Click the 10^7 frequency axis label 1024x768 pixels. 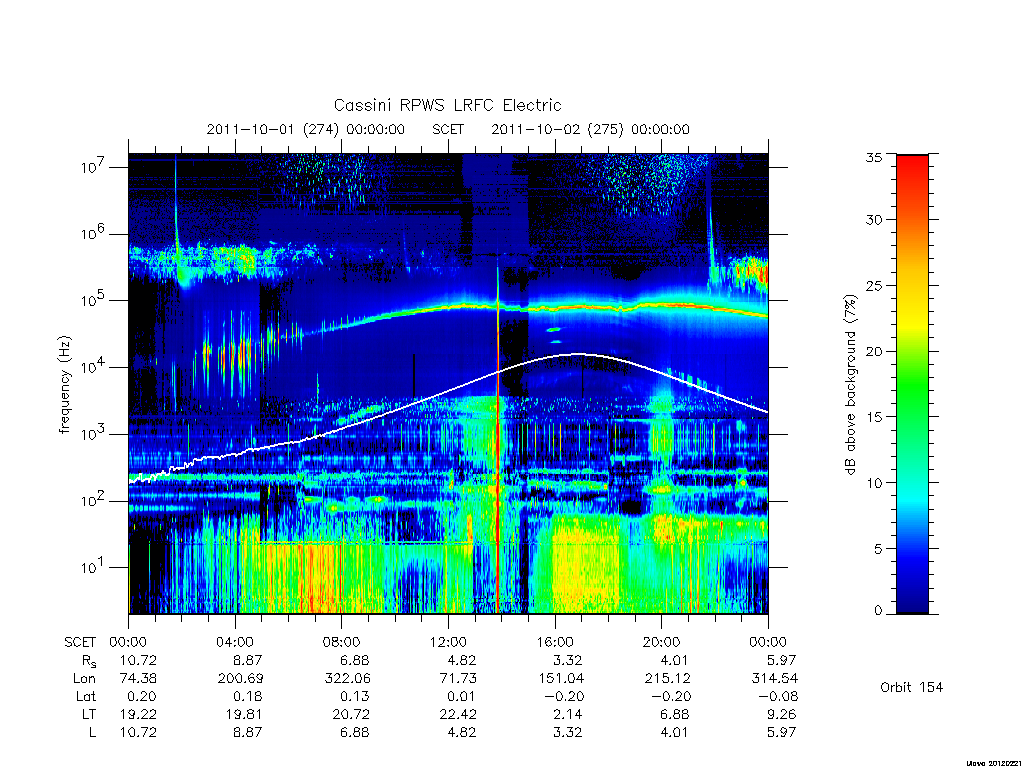point(94,167)
